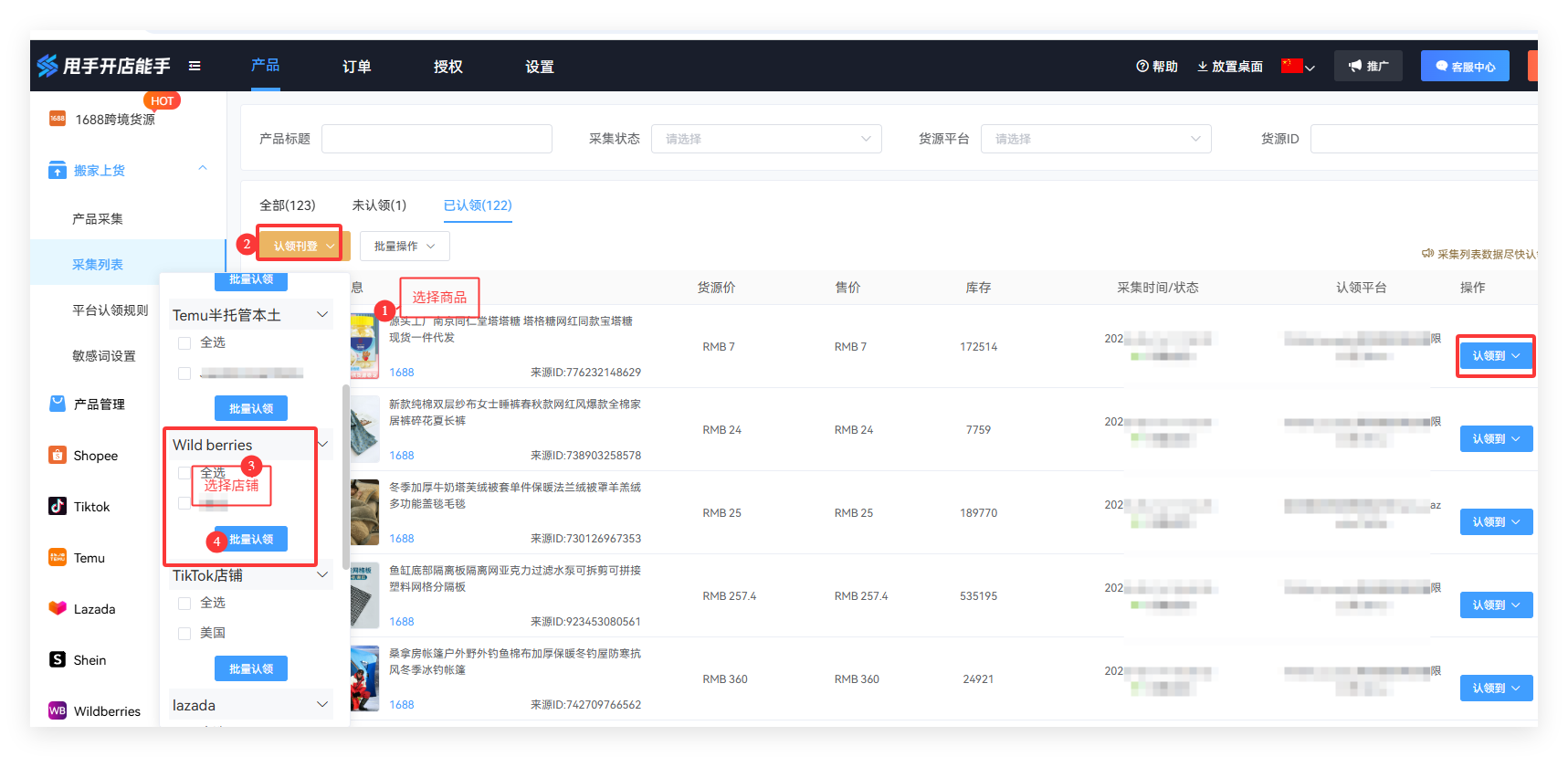
Task: Click the 帮助 question-mark icon
Action: pos(1142,66)
